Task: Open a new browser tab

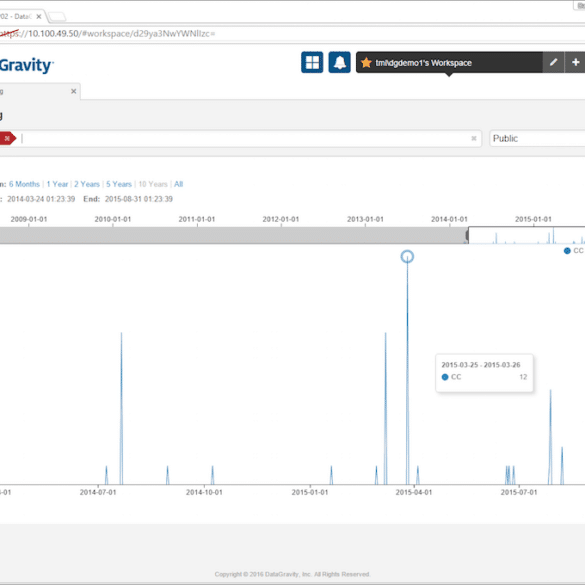Action: pos(57,16)
